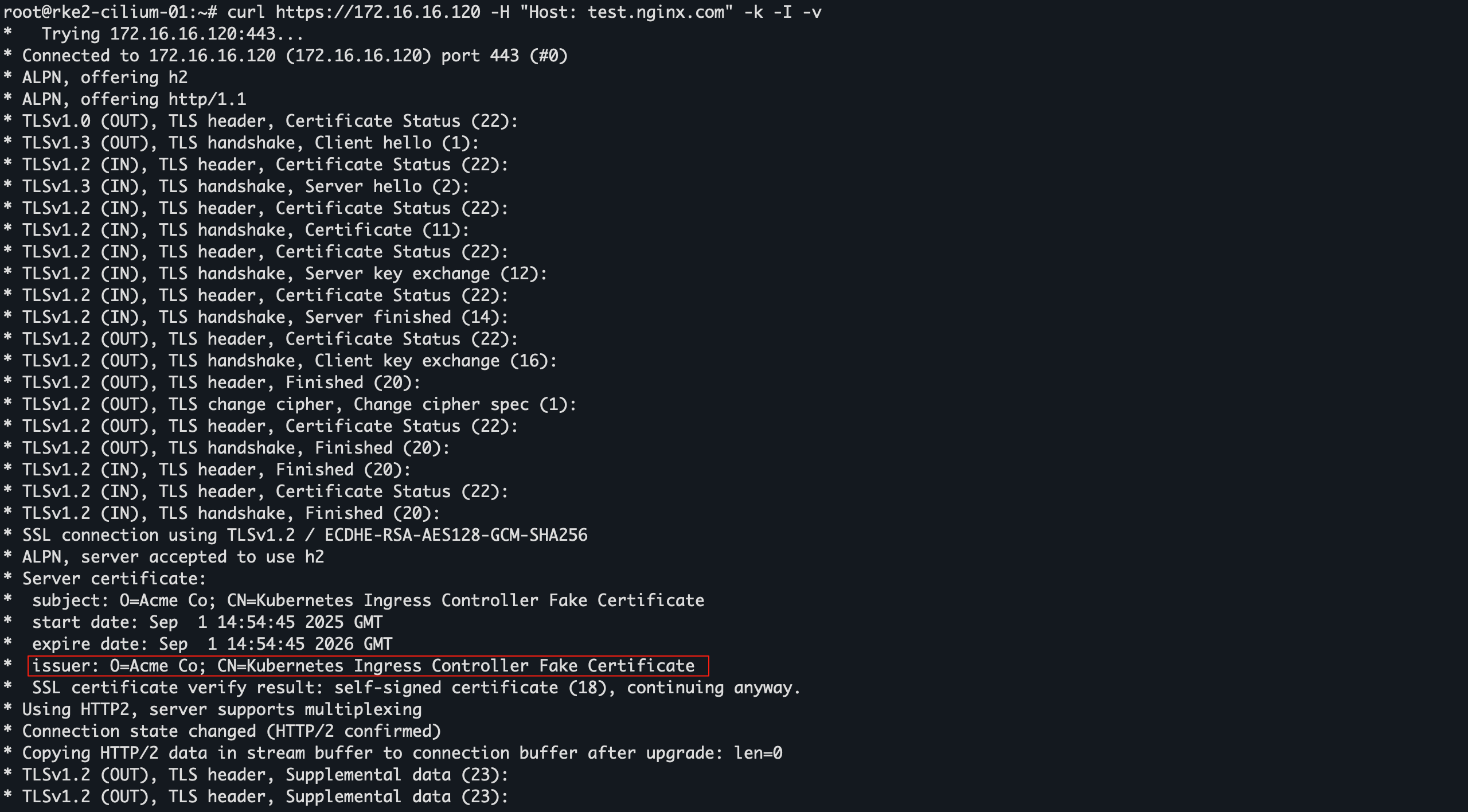Click the highlighted issuer line in red box
This screenshot has height=812, width=1468.
click(368, 666)
